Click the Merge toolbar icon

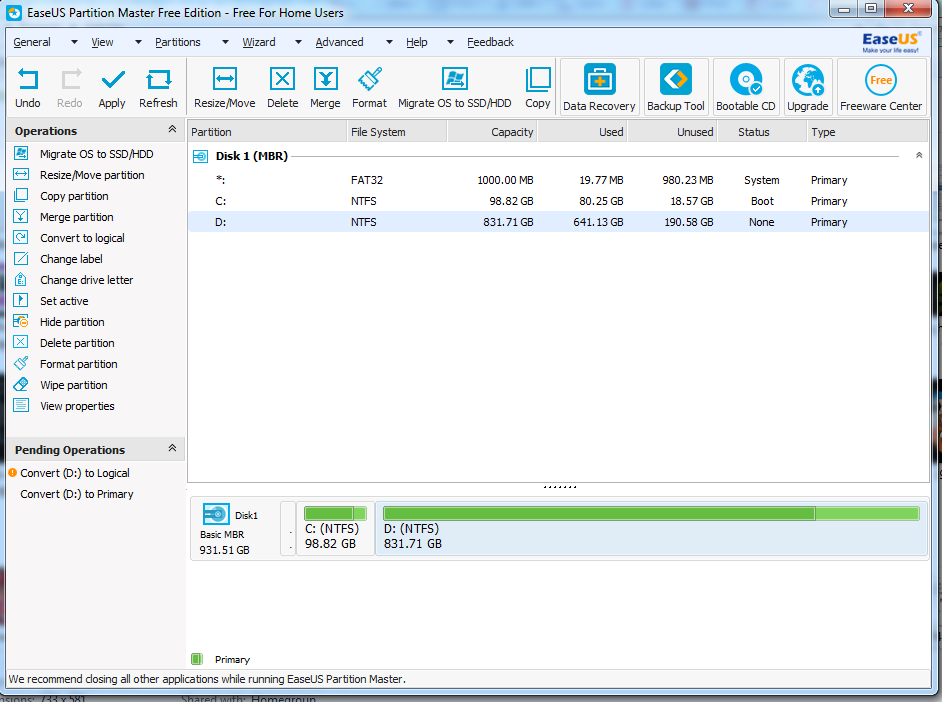(325, 79)
